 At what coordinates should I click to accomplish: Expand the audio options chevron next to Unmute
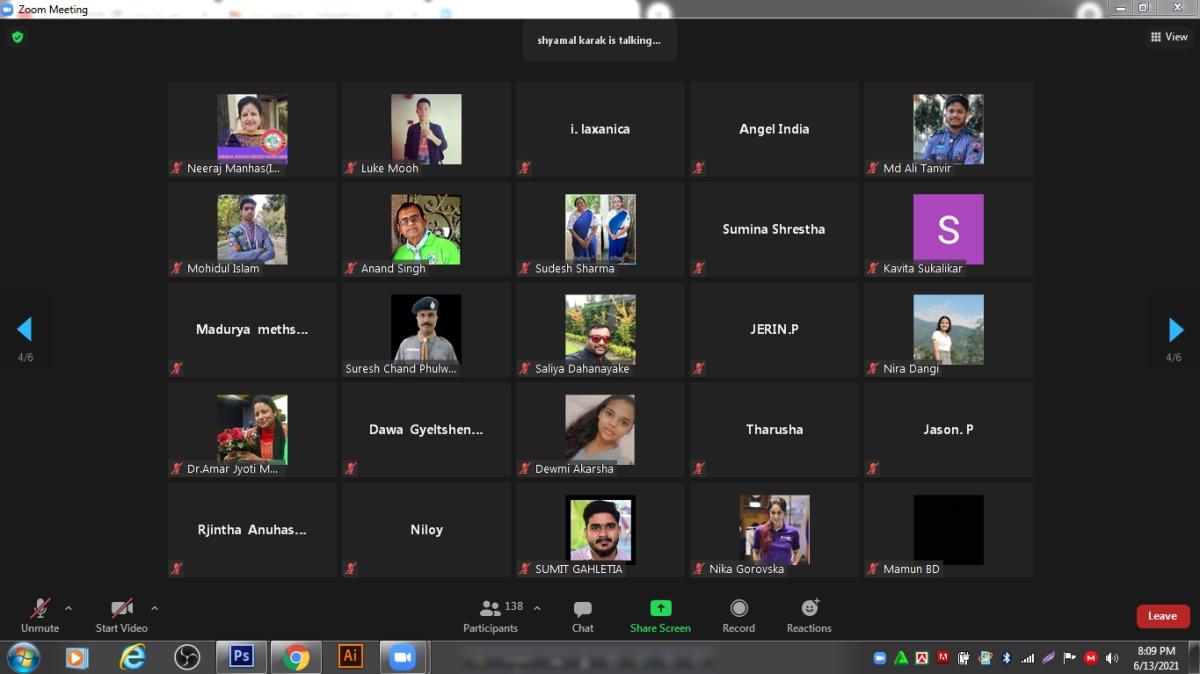[x=69, y=606]
